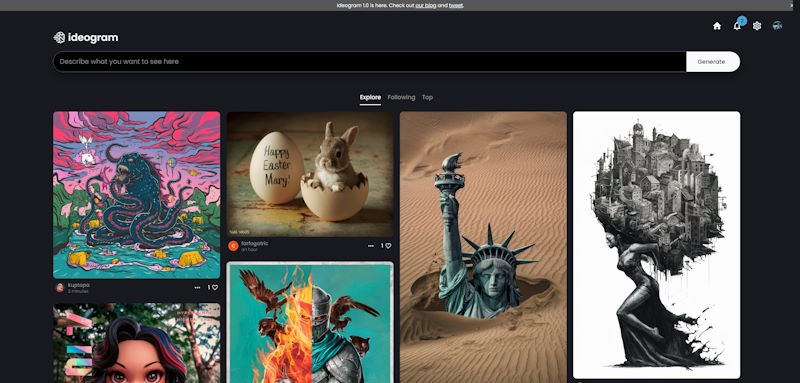
Task: Click the Generate button
Action: point(711,62)
